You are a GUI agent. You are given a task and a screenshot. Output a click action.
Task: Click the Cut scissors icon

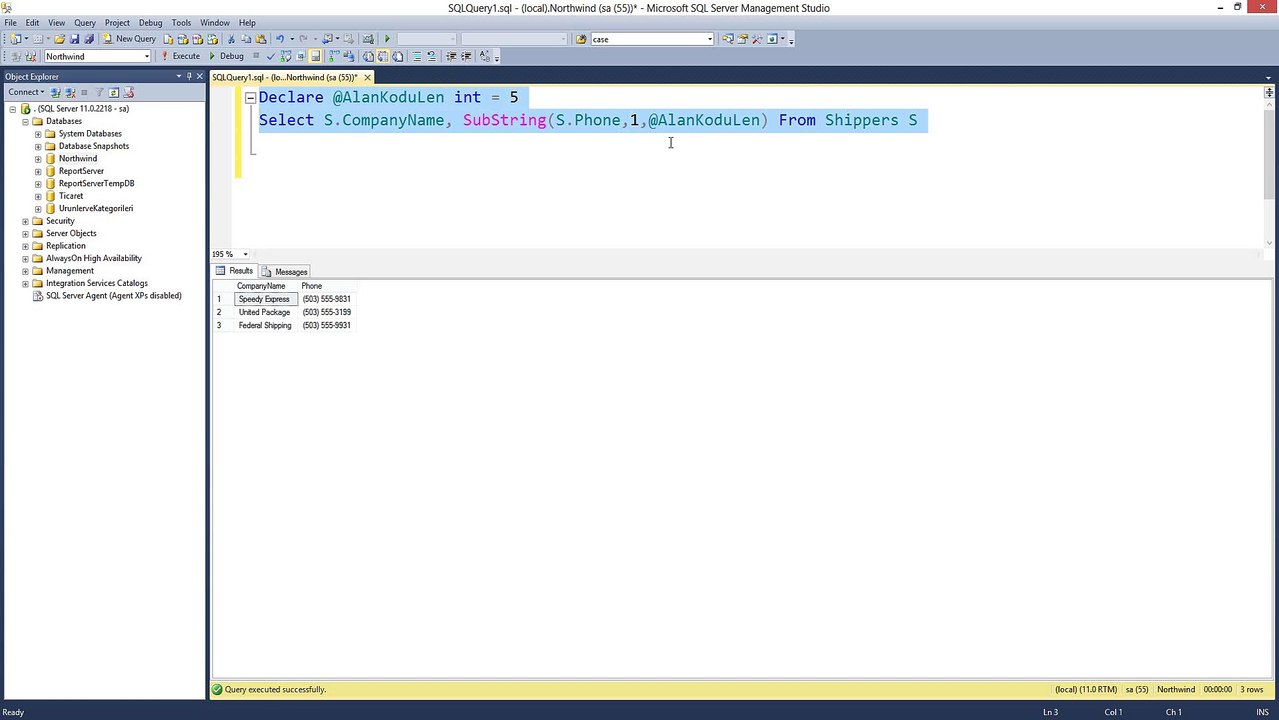231,39
